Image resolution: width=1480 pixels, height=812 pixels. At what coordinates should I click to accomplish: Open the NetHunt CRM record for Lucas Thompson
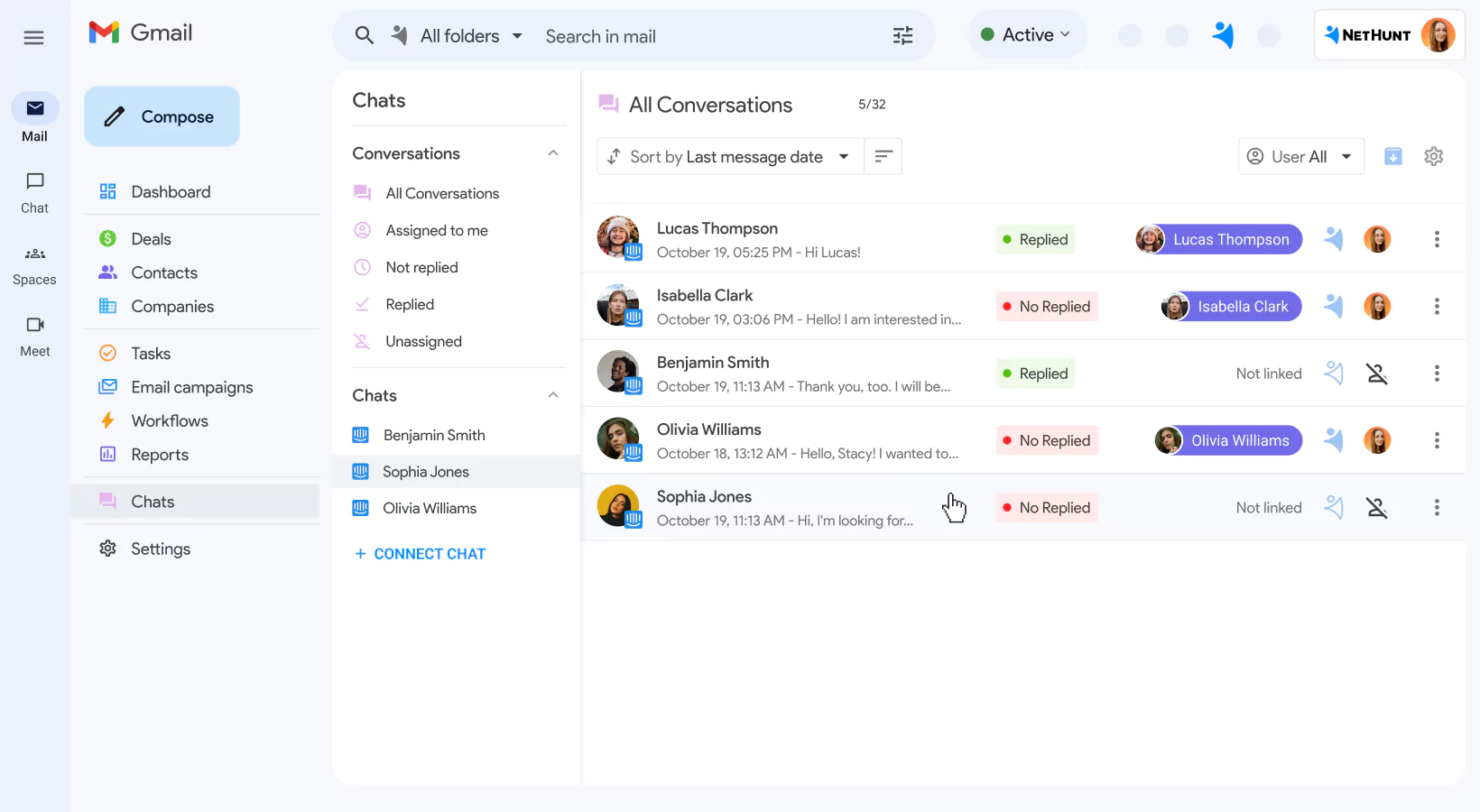tap(1217, 239)
